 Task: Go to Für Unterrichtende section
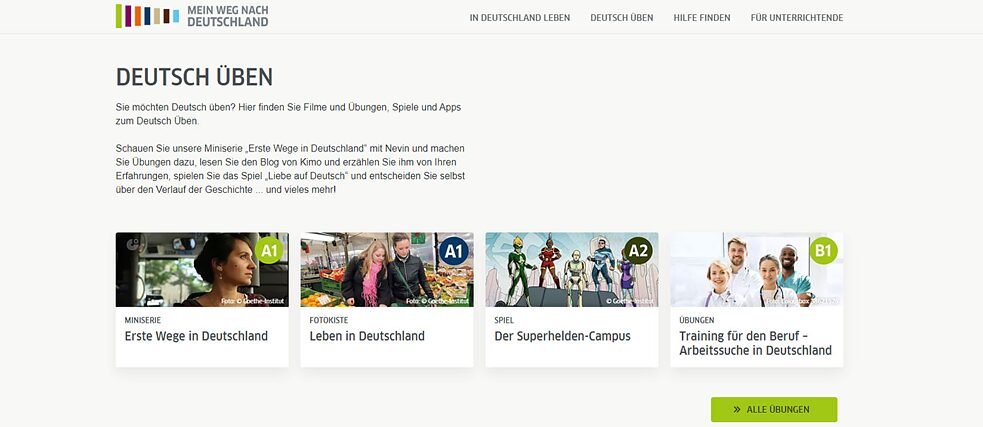pyautogui.click(x=796, y=18)
